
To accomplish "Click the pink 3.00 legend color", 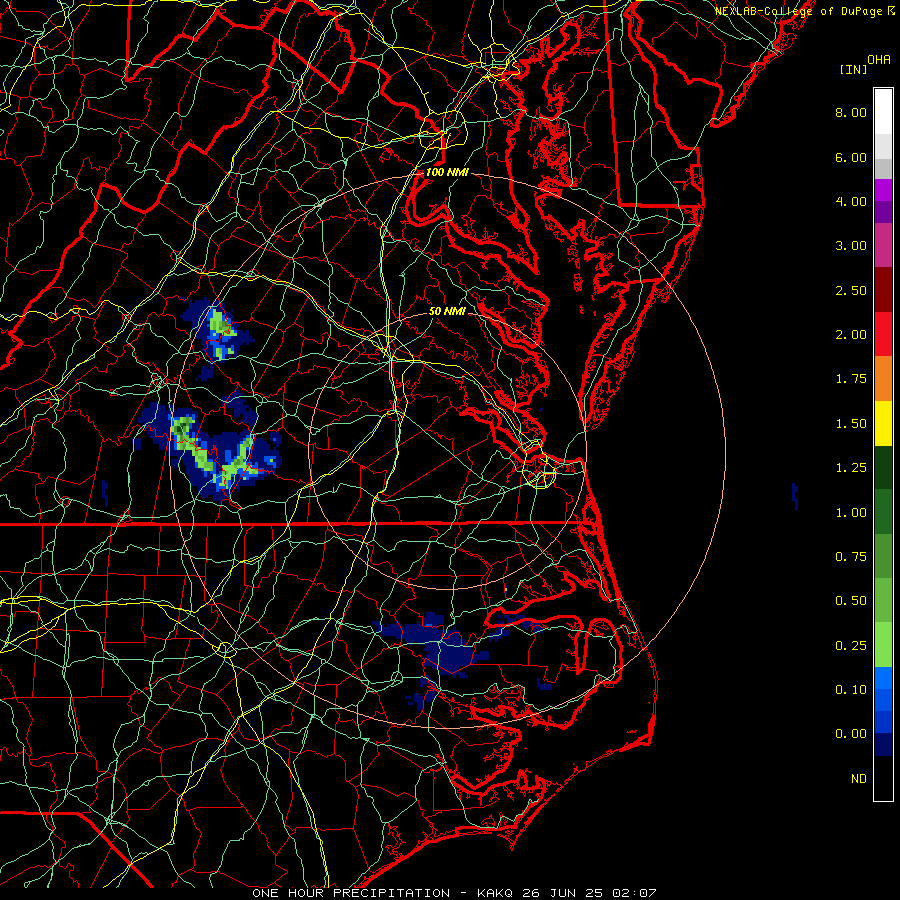I will (x=883, y=245).
